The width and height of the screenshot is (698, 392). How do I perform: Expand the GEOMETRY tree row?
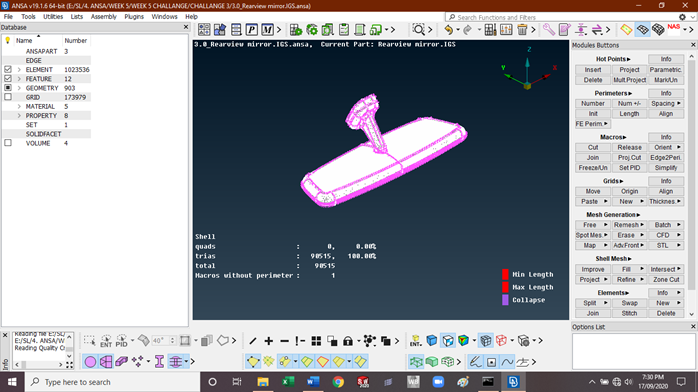(19, 88)
